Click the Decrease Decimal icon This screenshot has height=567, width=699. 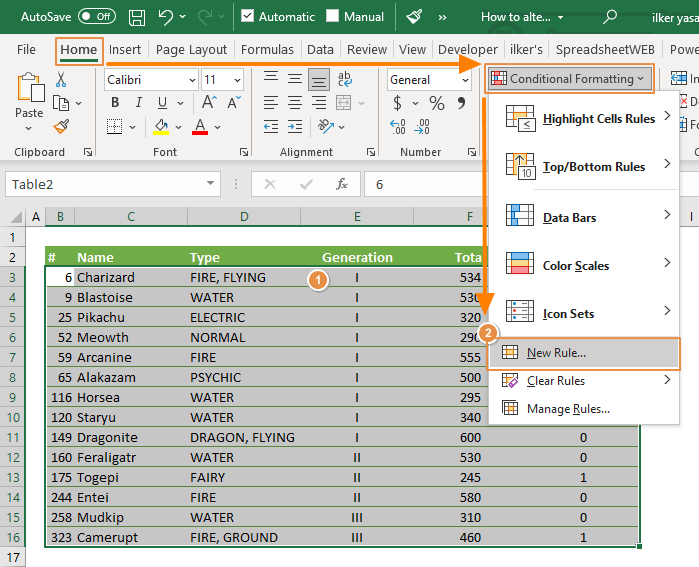422,127
